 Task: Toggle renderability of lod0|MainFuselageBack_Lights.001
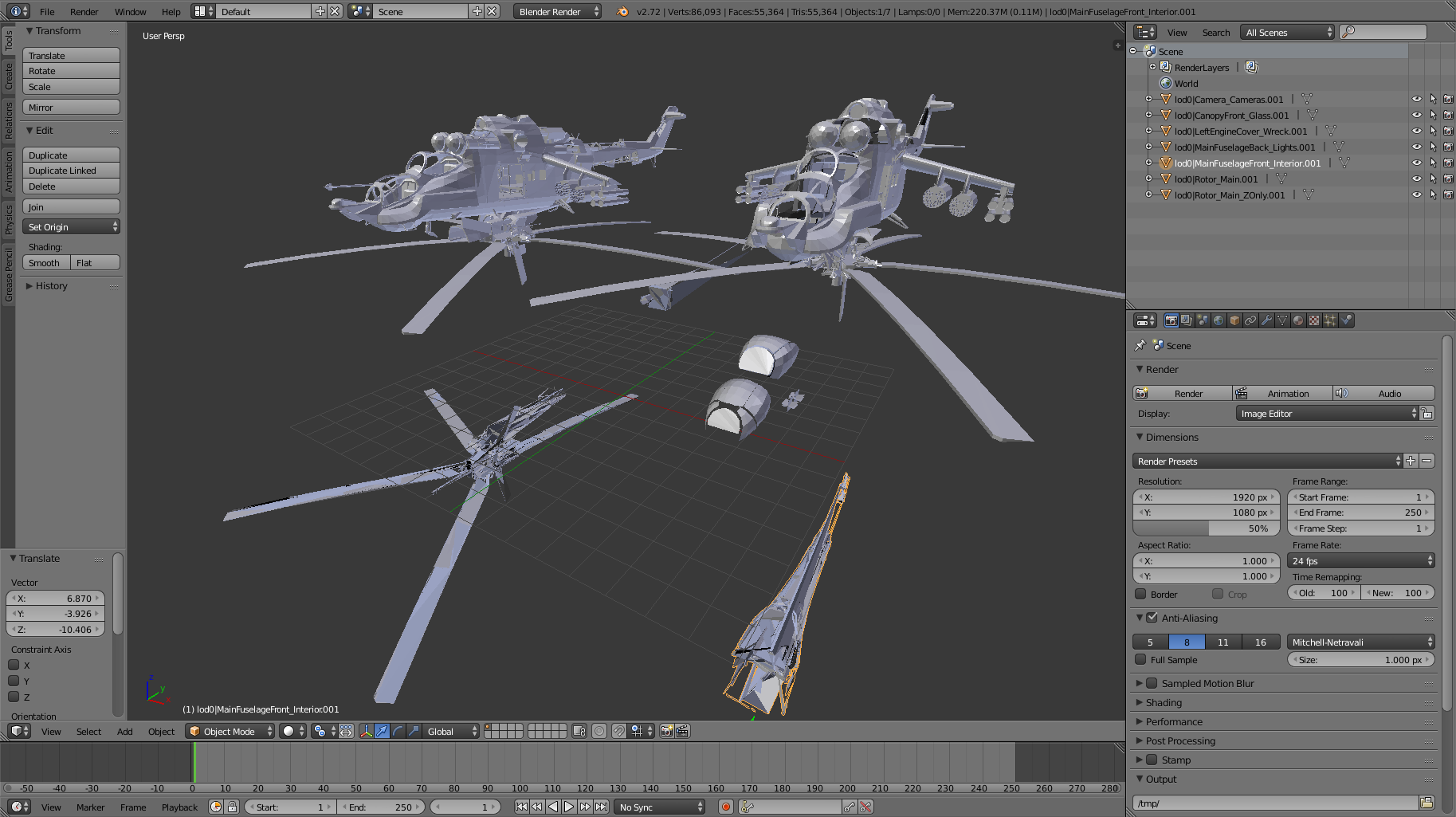1448,147
